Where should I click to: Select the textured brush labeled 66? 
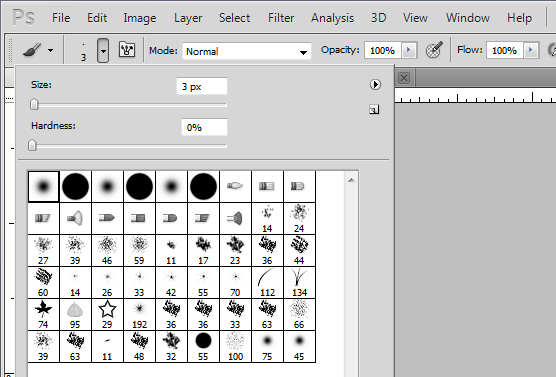[x=299, y=314]
